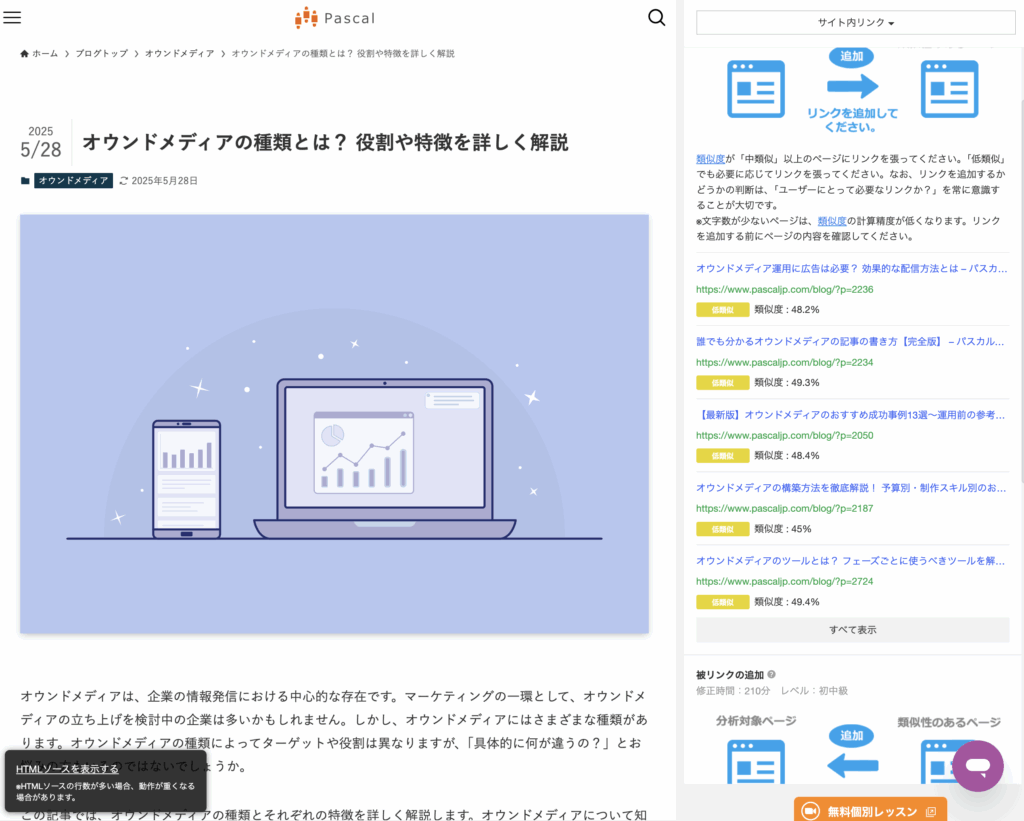The width and height of the screenshot is (1024, 821).
Task: Select オウンドメディア in the breadcrumb
Action: (179, 53)
